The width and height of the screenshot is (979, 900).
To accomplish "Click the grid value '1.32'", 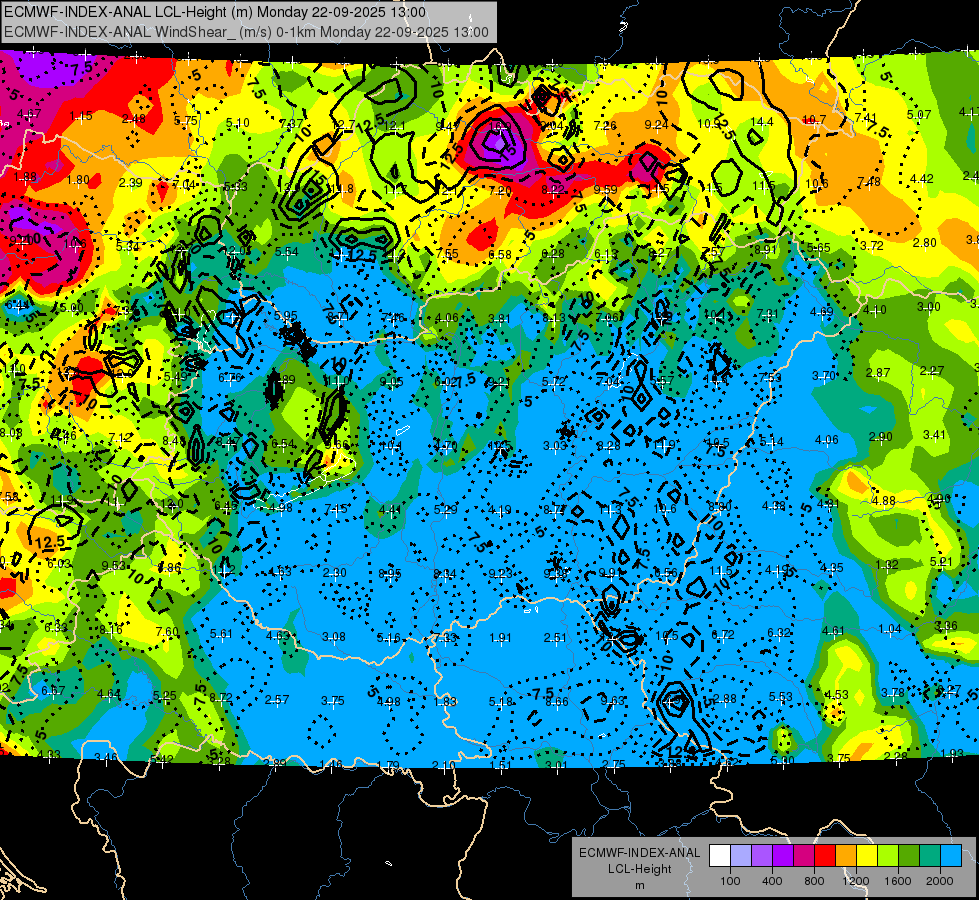I will pos(887,565).
